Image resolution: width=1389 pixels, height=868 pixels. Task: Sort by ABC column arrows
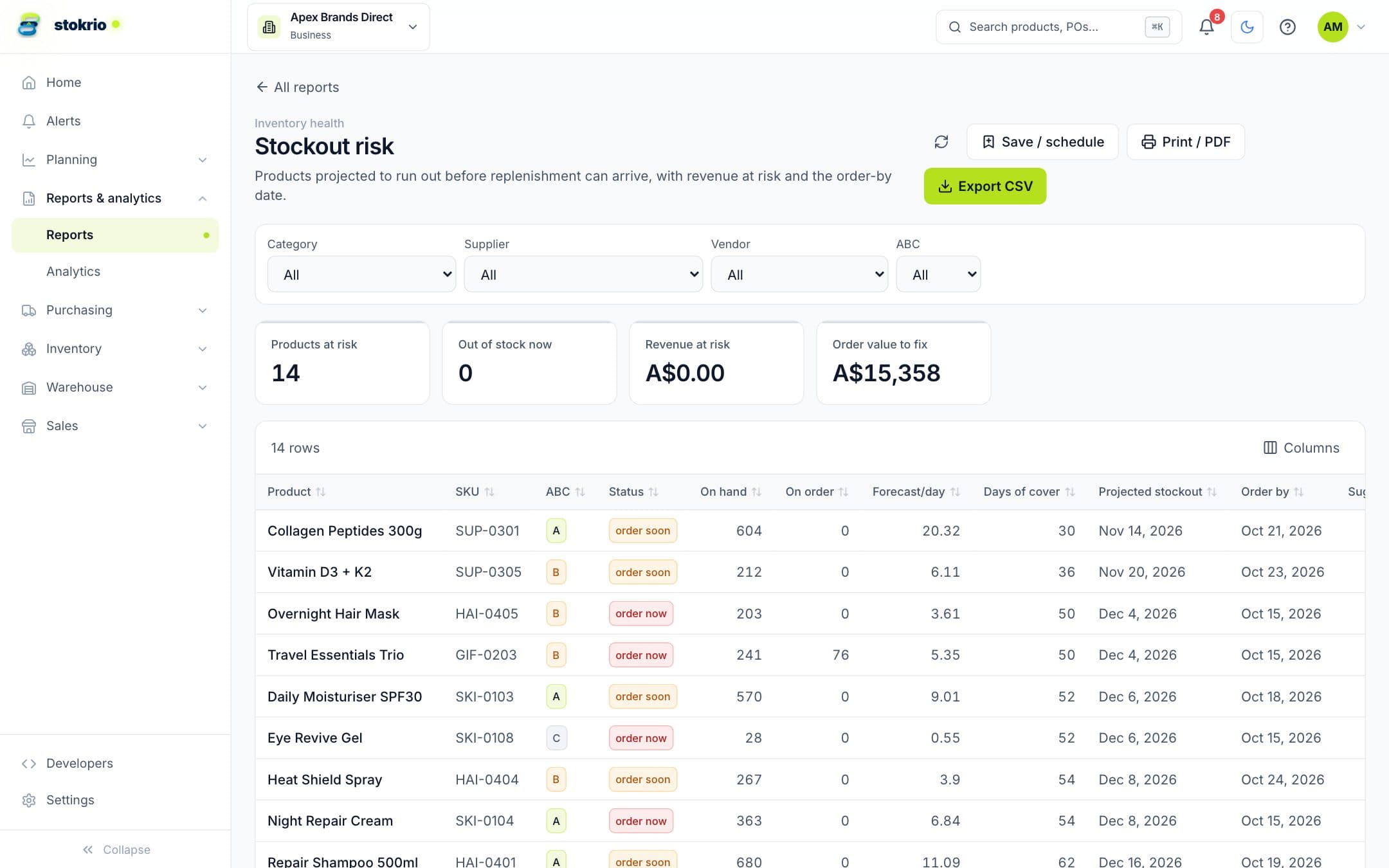pyautogui.click(x=580, y=492)
